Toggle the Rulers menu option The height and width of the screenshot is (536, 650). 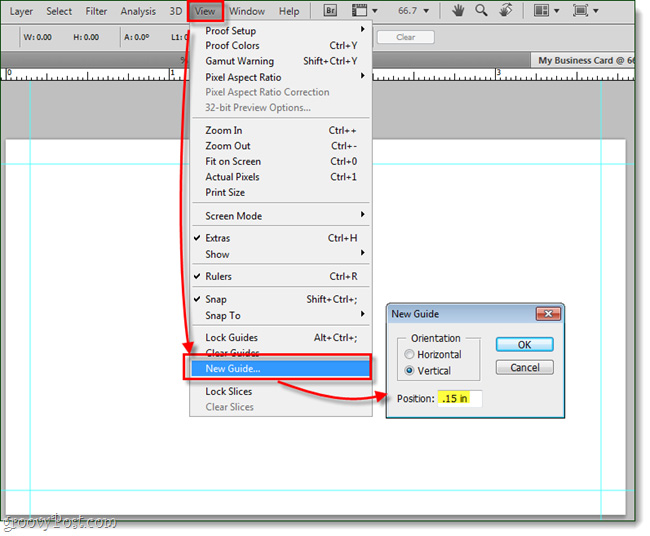pyautogui.click(x=281, y=276)
